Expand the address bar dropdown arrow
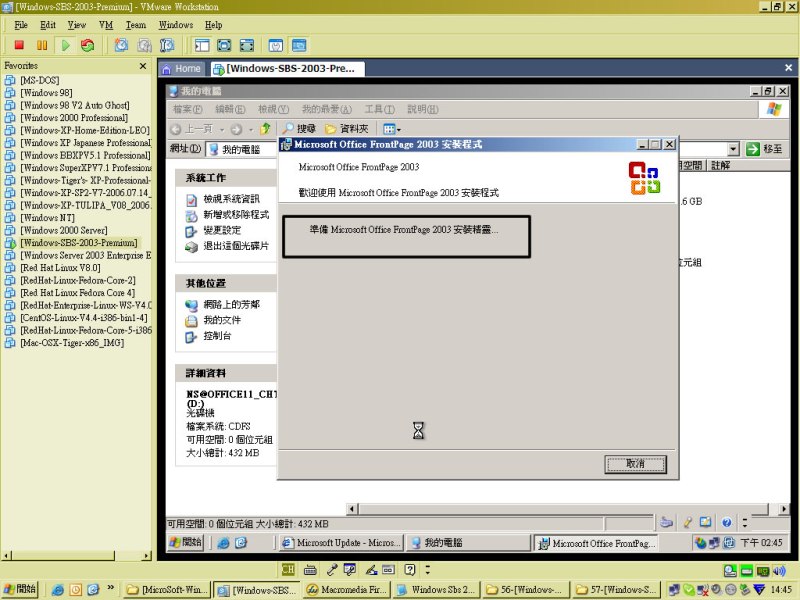This screenshot has width=800, height=600. 733,149
